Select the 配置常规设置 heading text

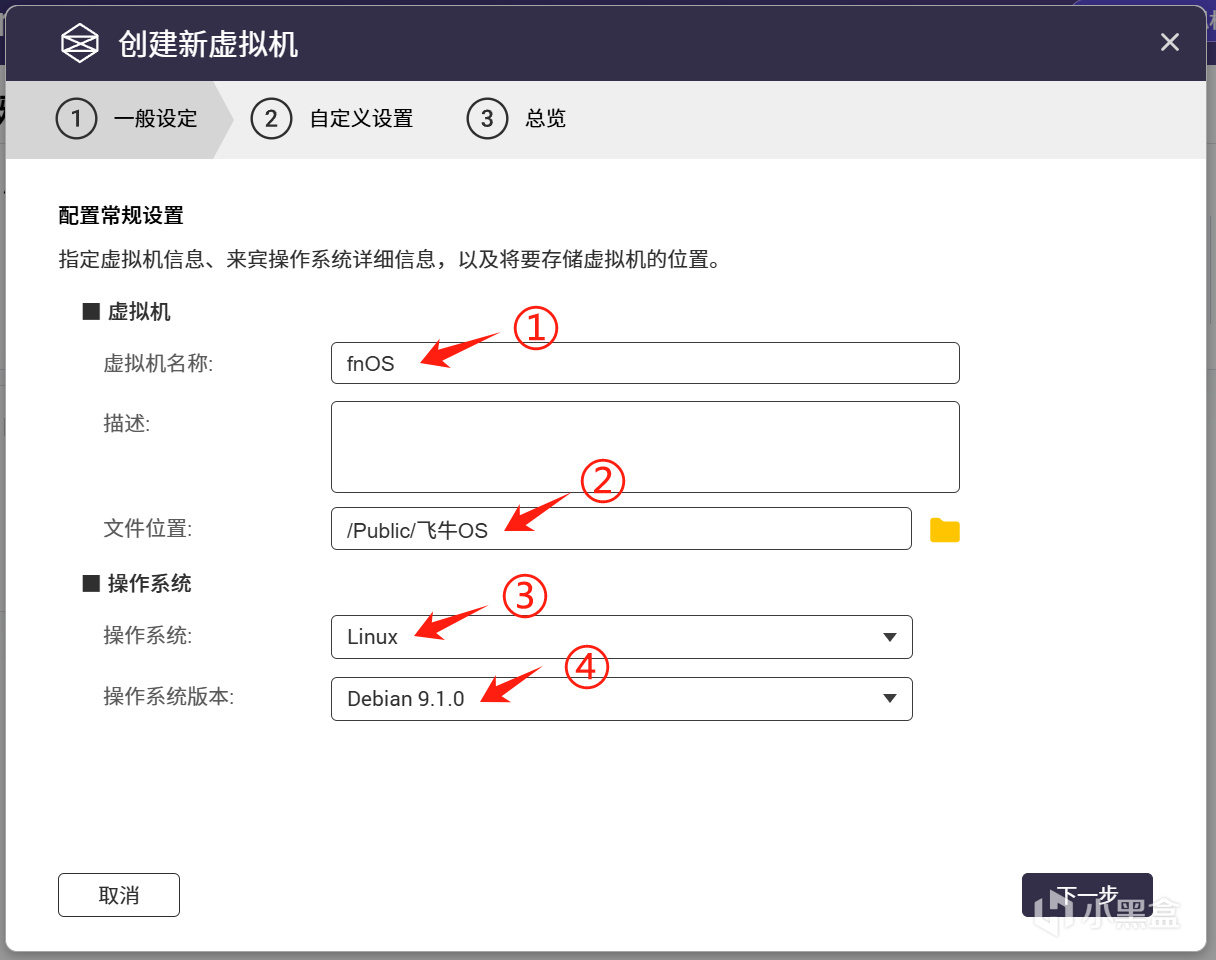click(121, 216)
